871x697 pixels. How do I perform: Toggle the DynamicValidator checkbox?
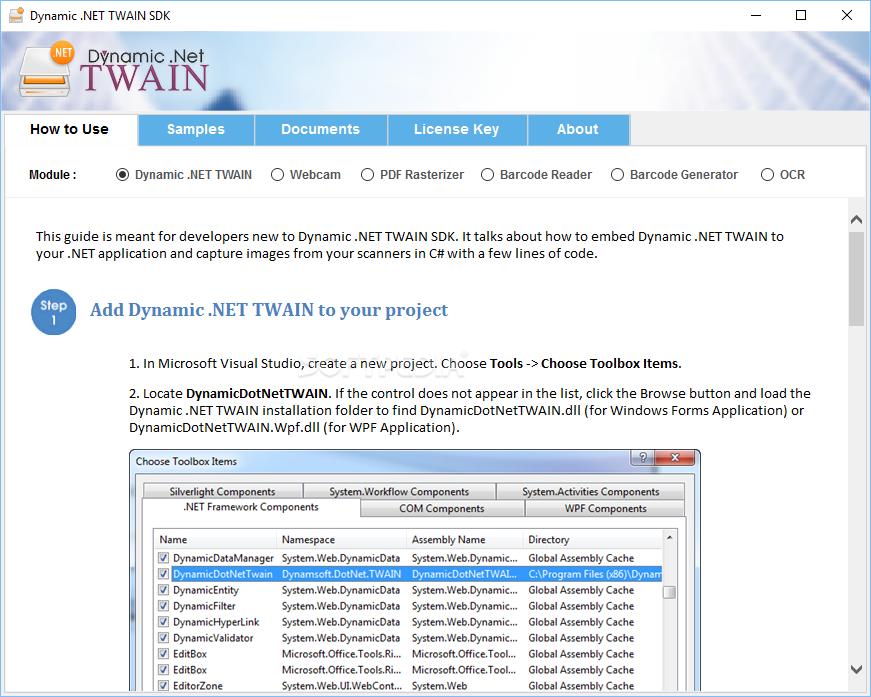163,638
